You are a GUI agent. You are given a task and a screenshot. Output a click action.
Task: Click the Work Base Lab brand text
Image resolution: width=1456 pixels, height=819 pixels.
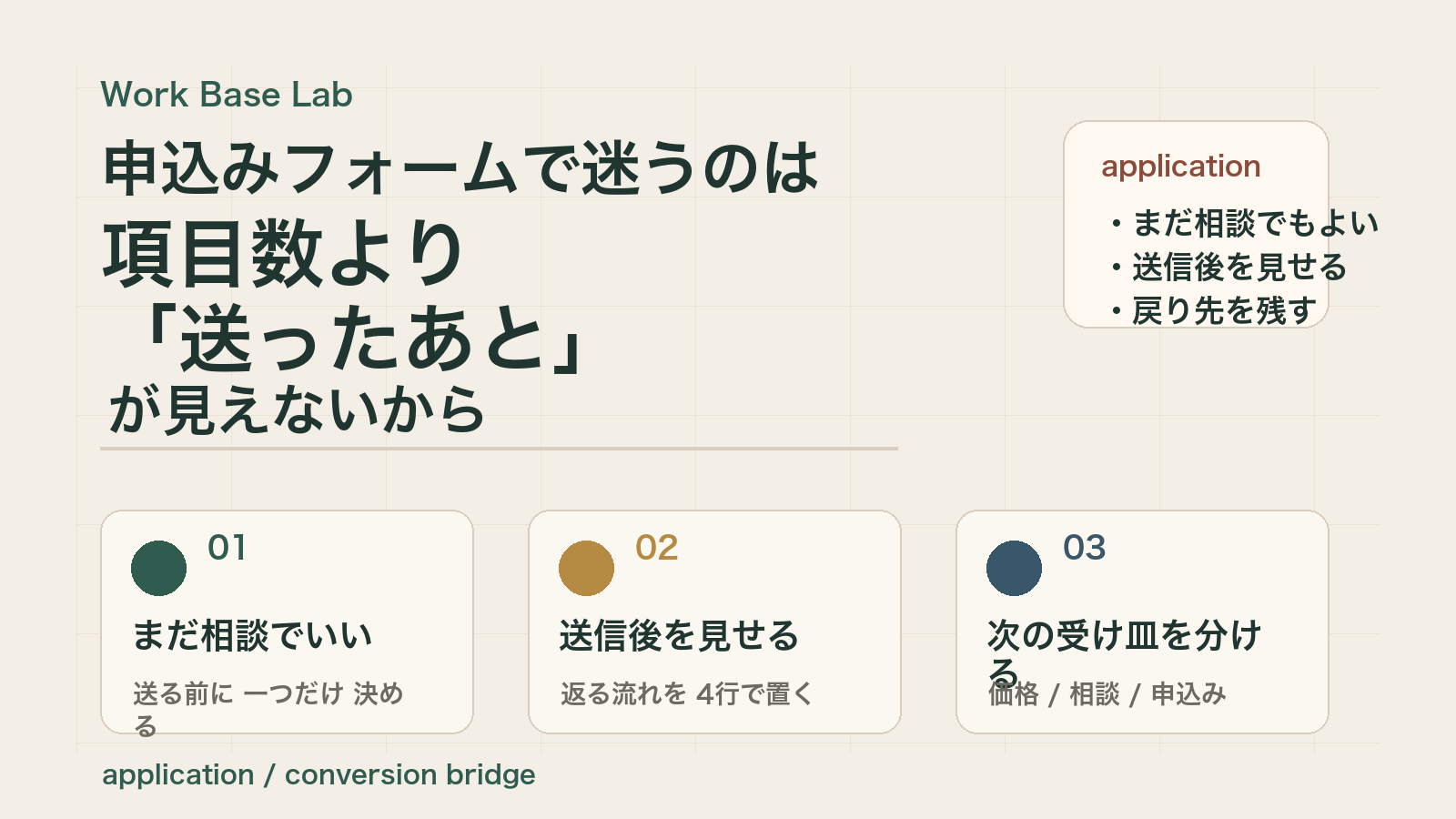(227, 95)
